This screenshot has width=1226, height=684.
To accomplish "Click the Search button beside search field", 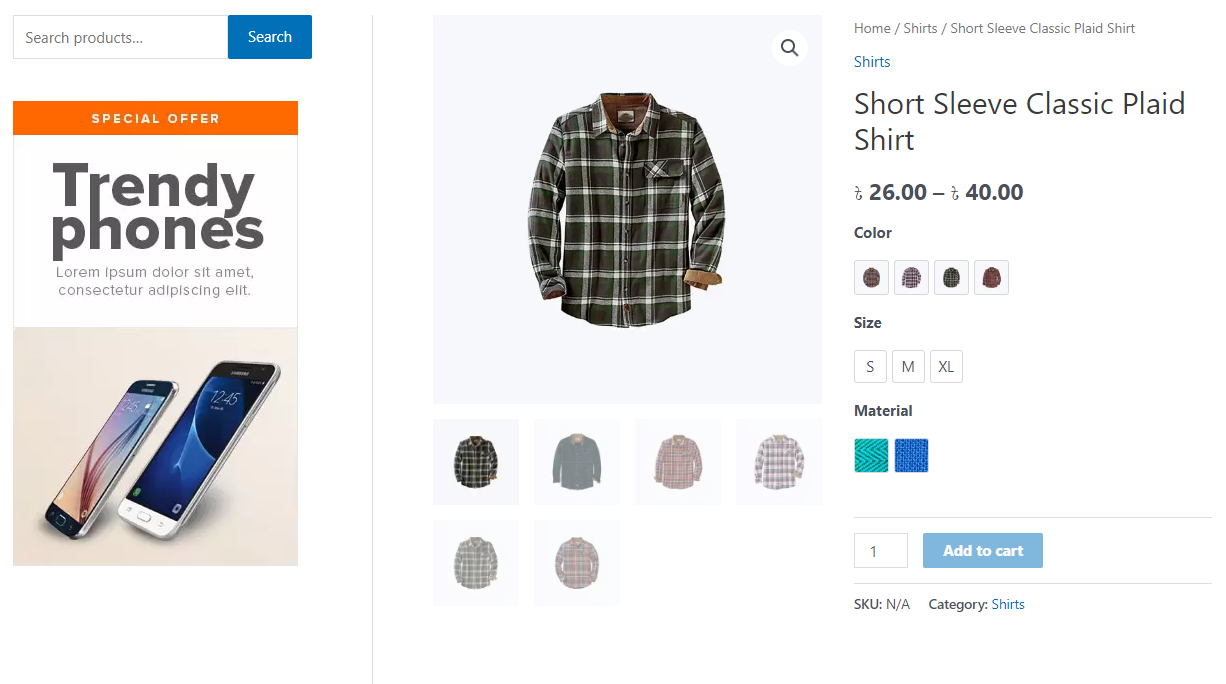I will [x=269, y=37].
